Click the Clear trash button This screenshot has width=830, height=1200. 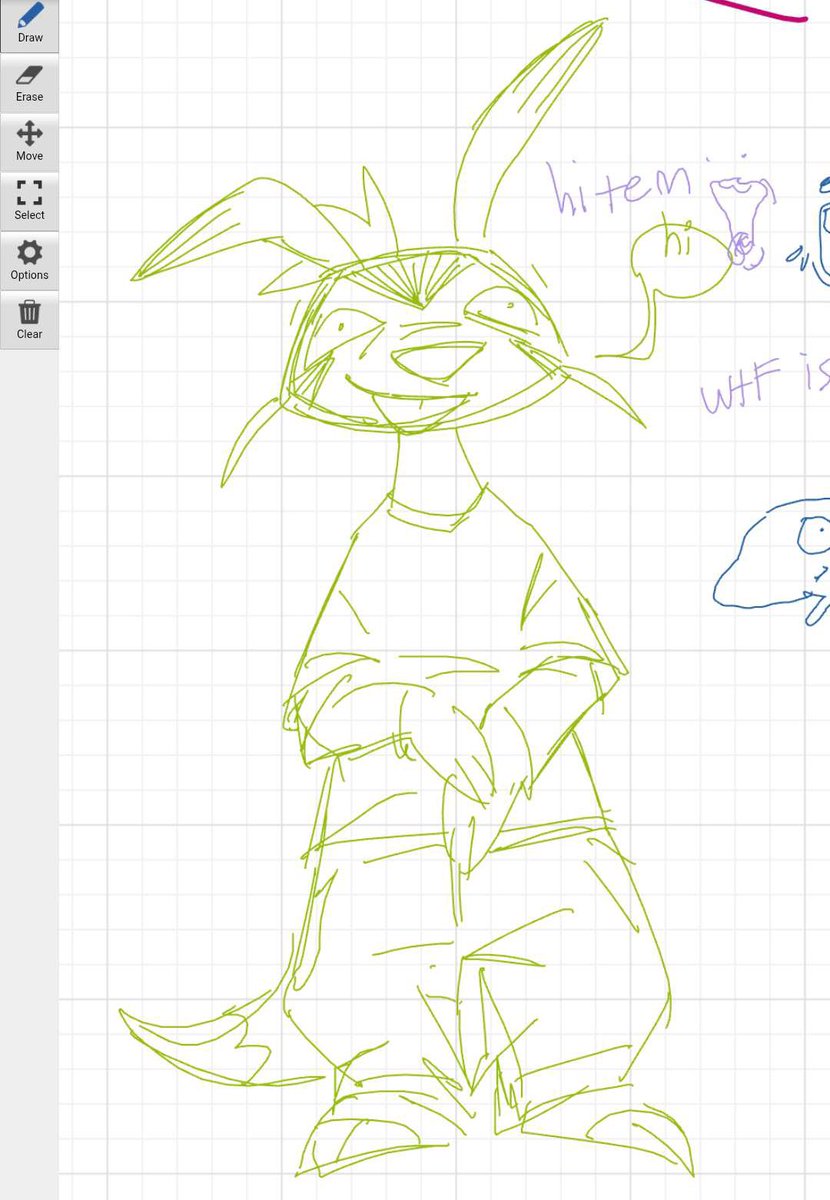click(29, 320)
